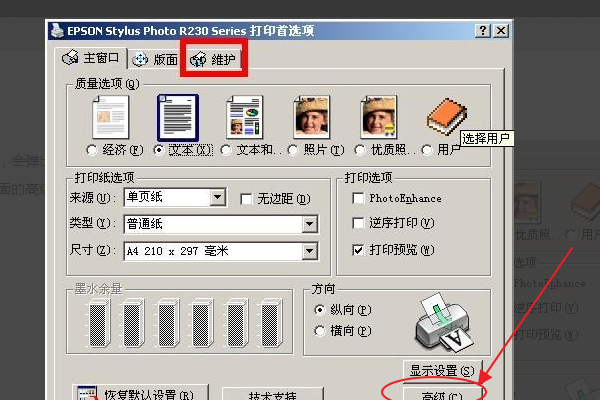Close the print preferences dialog
Screen dimensions: 600x400
pyautogui.click(x=501, y=30)
